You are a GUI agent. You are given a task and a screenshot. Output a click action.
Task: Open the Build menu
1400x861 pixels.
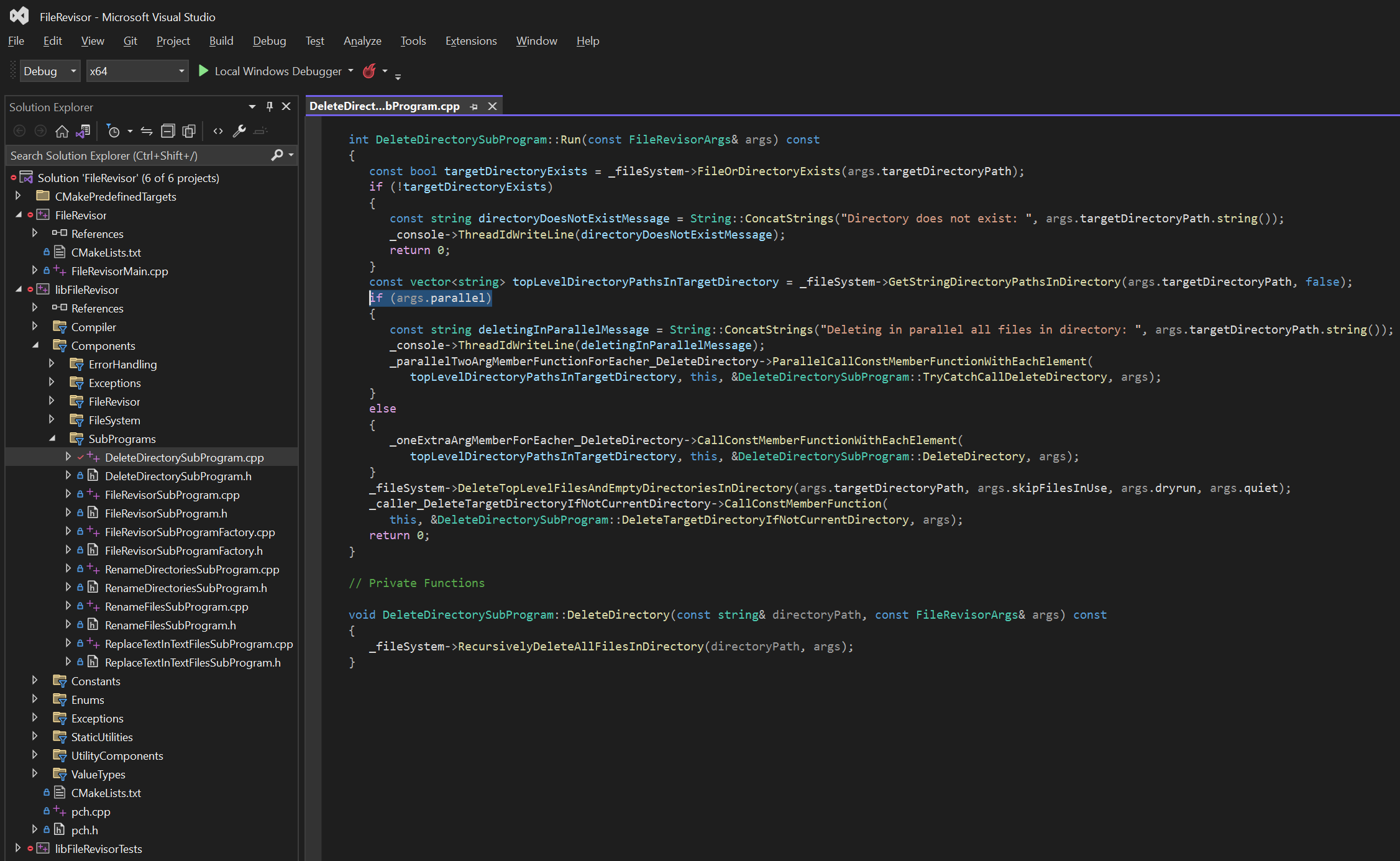(x=221, y=41)
